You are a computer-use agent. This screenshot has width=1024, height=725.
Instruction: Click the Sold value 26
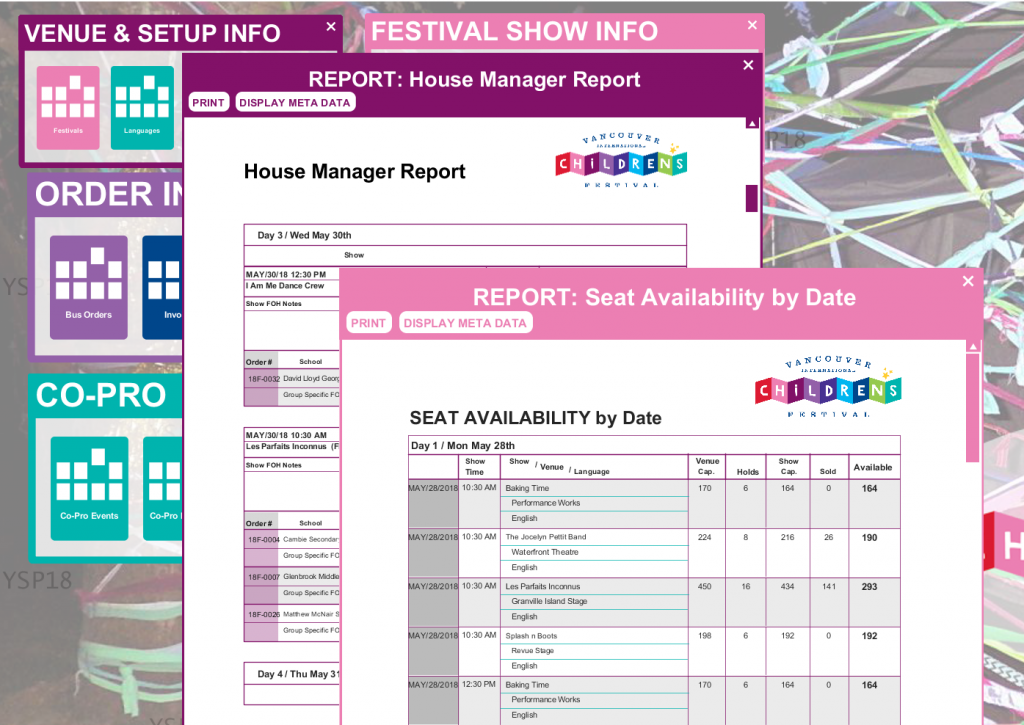(x=829, y=538)
